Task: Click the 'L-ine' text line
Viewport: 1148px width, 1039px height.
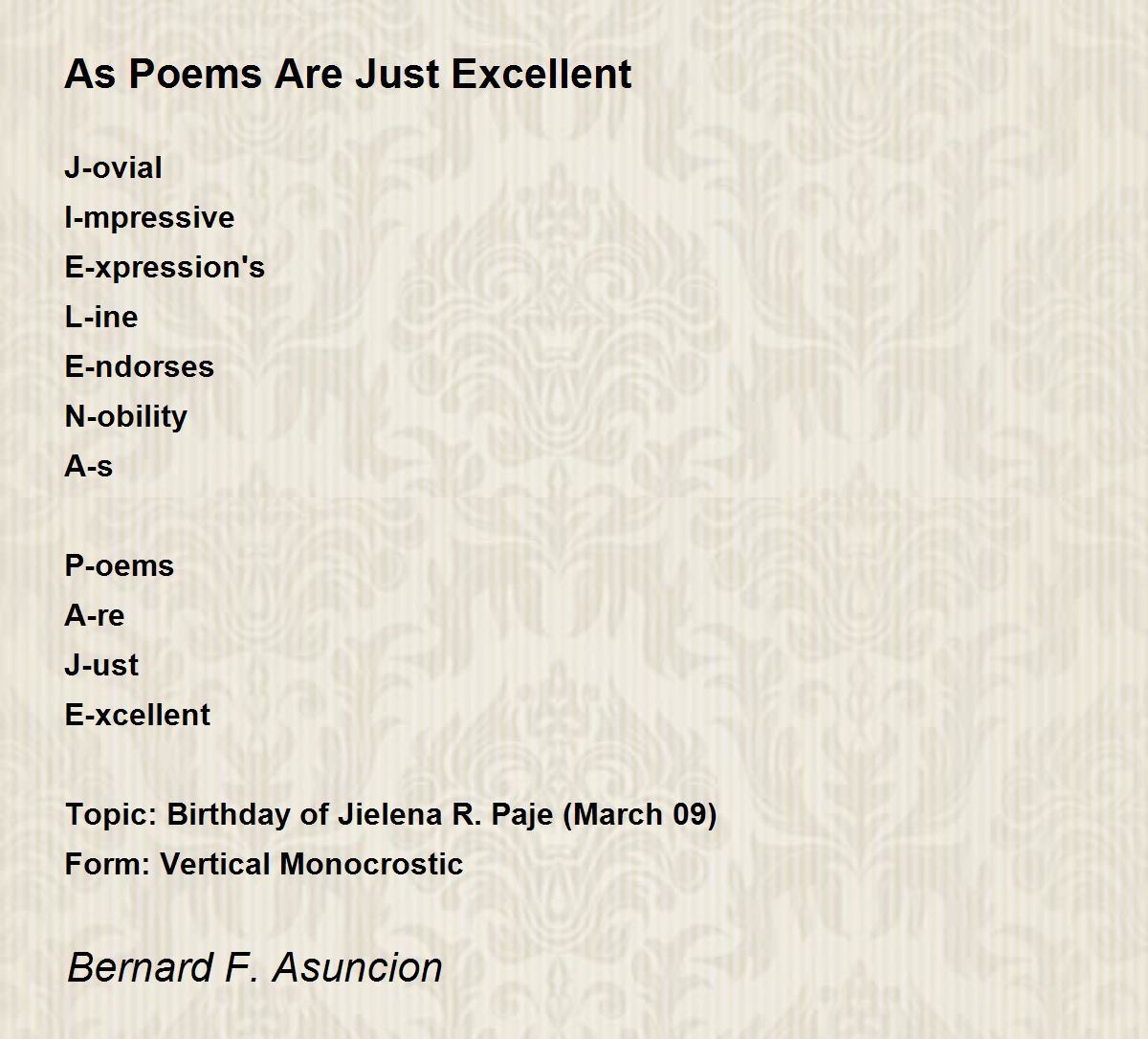Action: coord(101,317)
